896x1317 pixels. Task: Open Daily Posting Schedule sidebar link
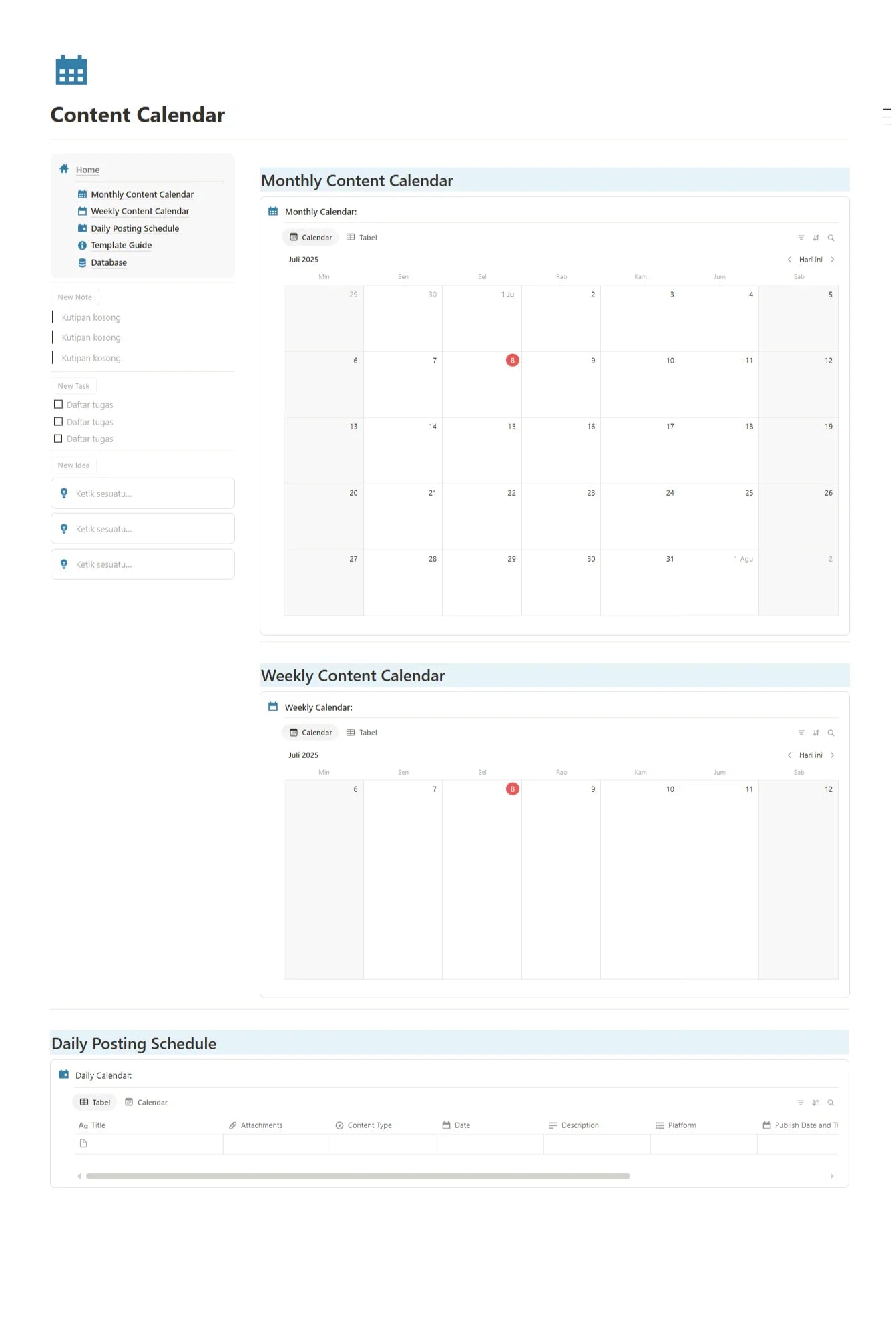(135, 228)
